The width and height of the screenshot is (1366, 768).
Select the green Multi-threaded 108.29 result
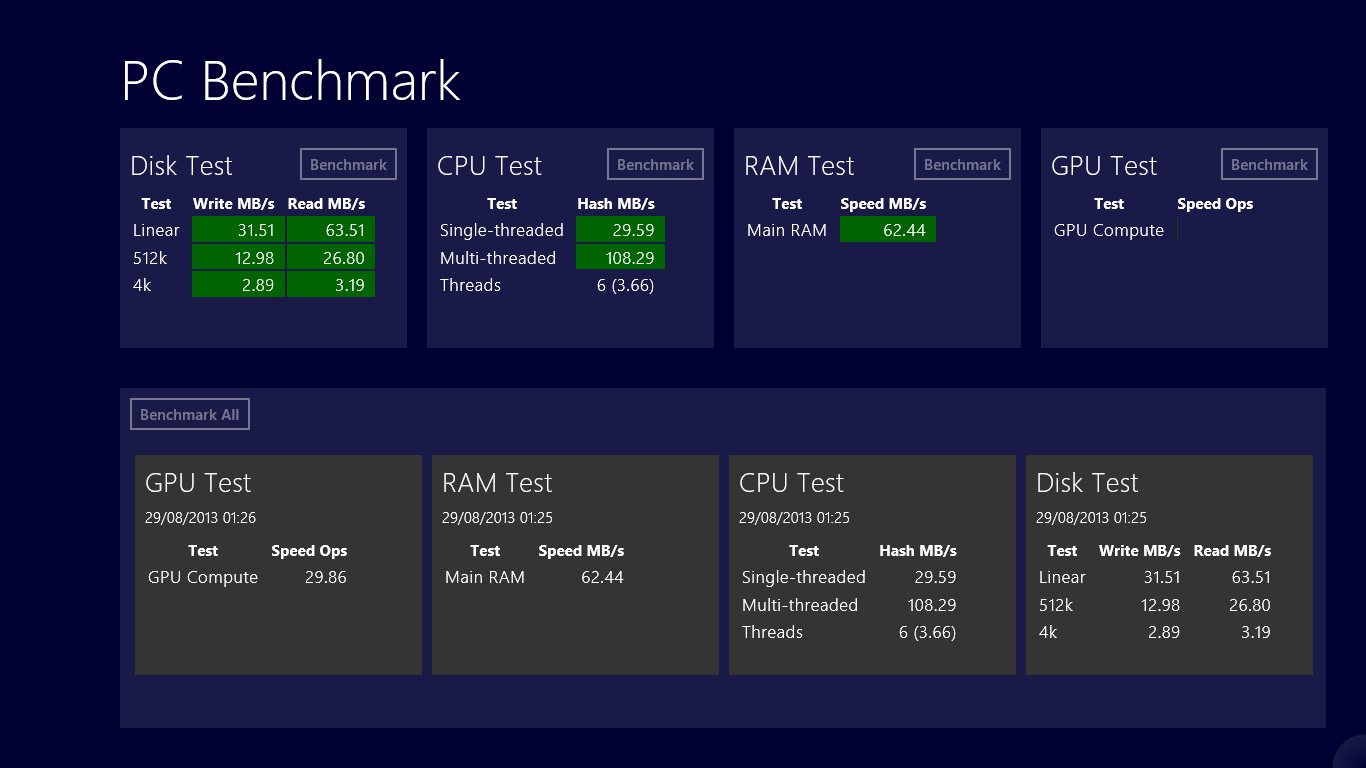620,258
